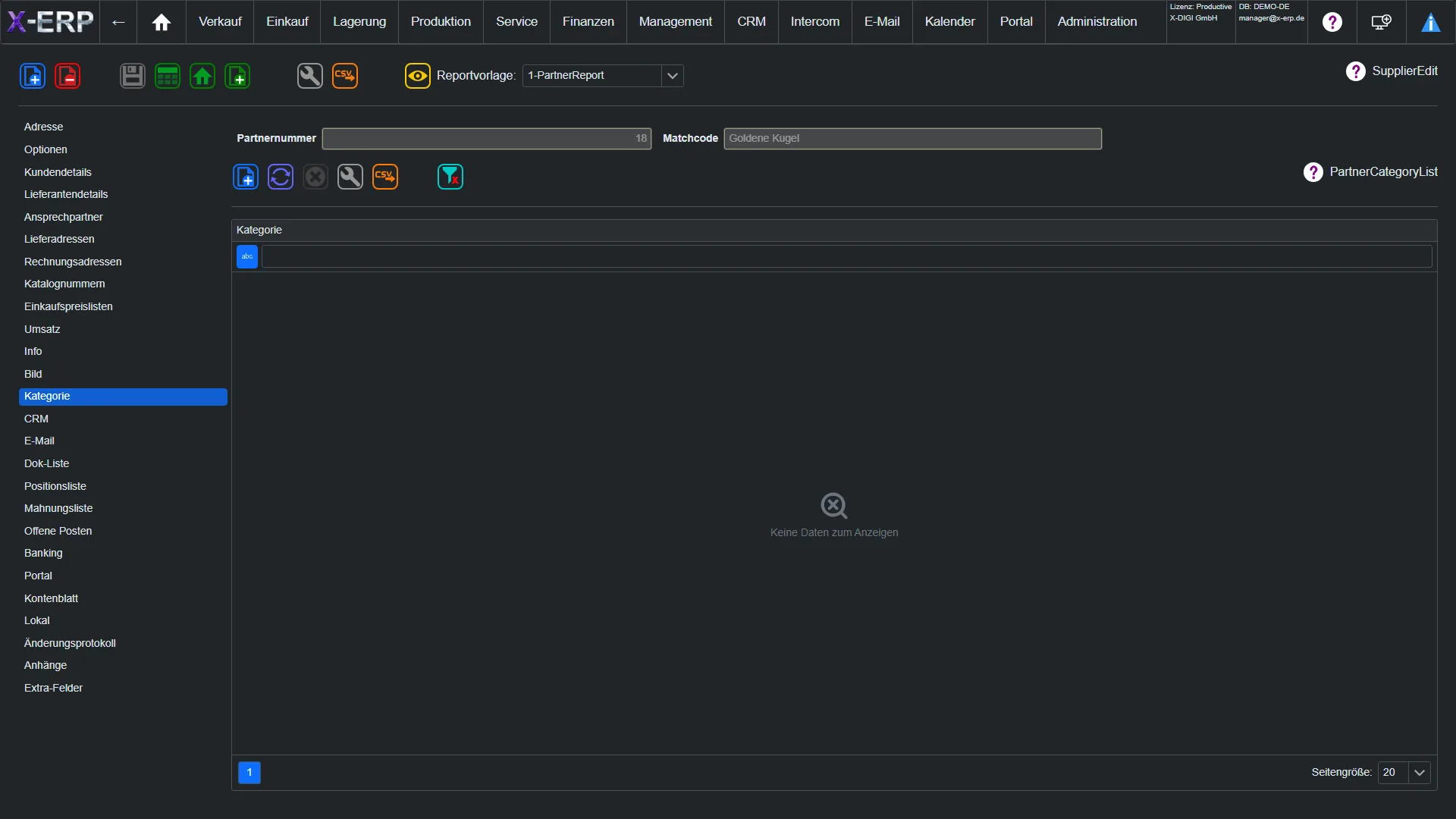Open settings wrench in top toolbar

click(x=310, y=76)
